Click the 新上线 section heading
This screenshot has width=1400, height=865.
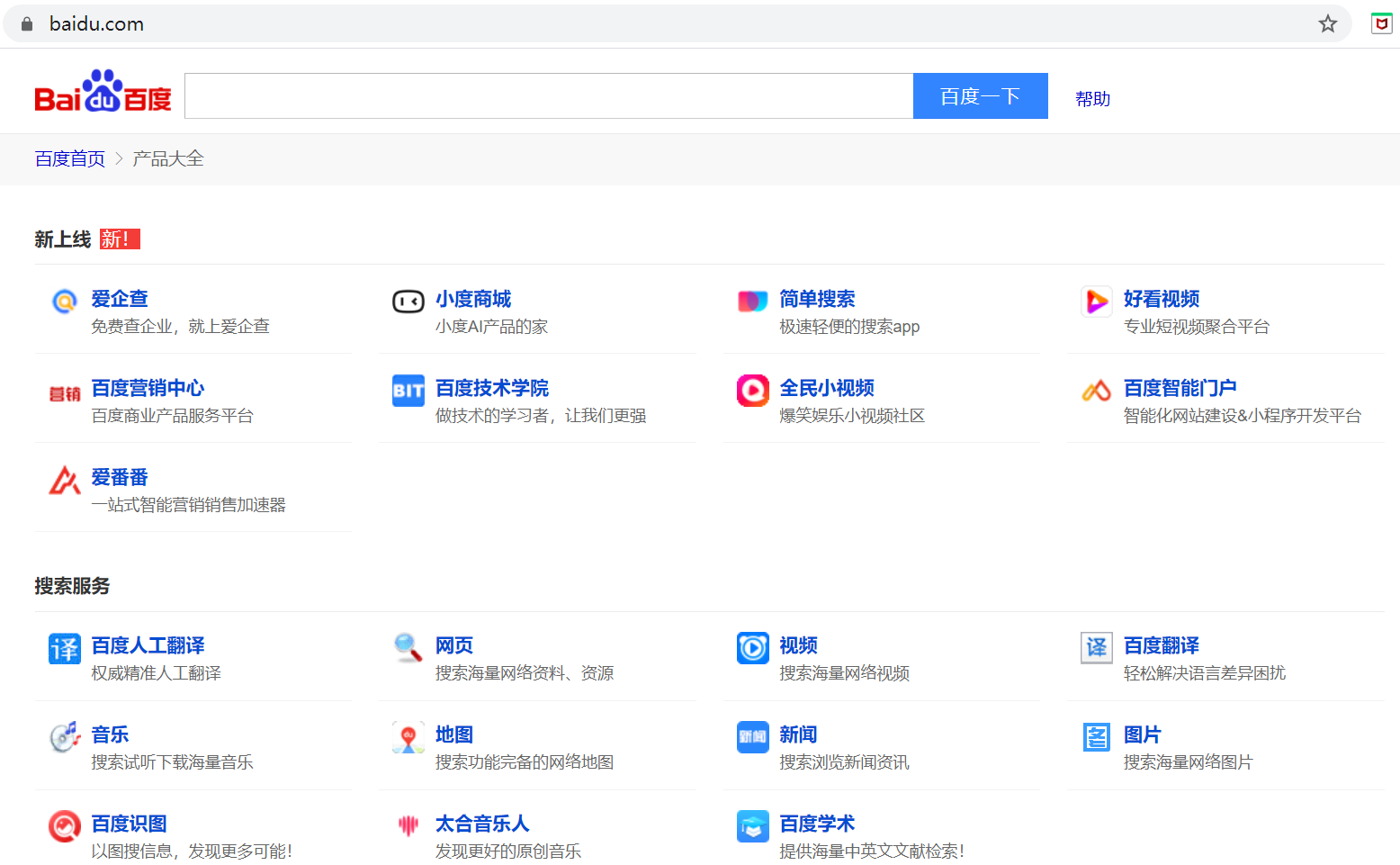[63, 239]
